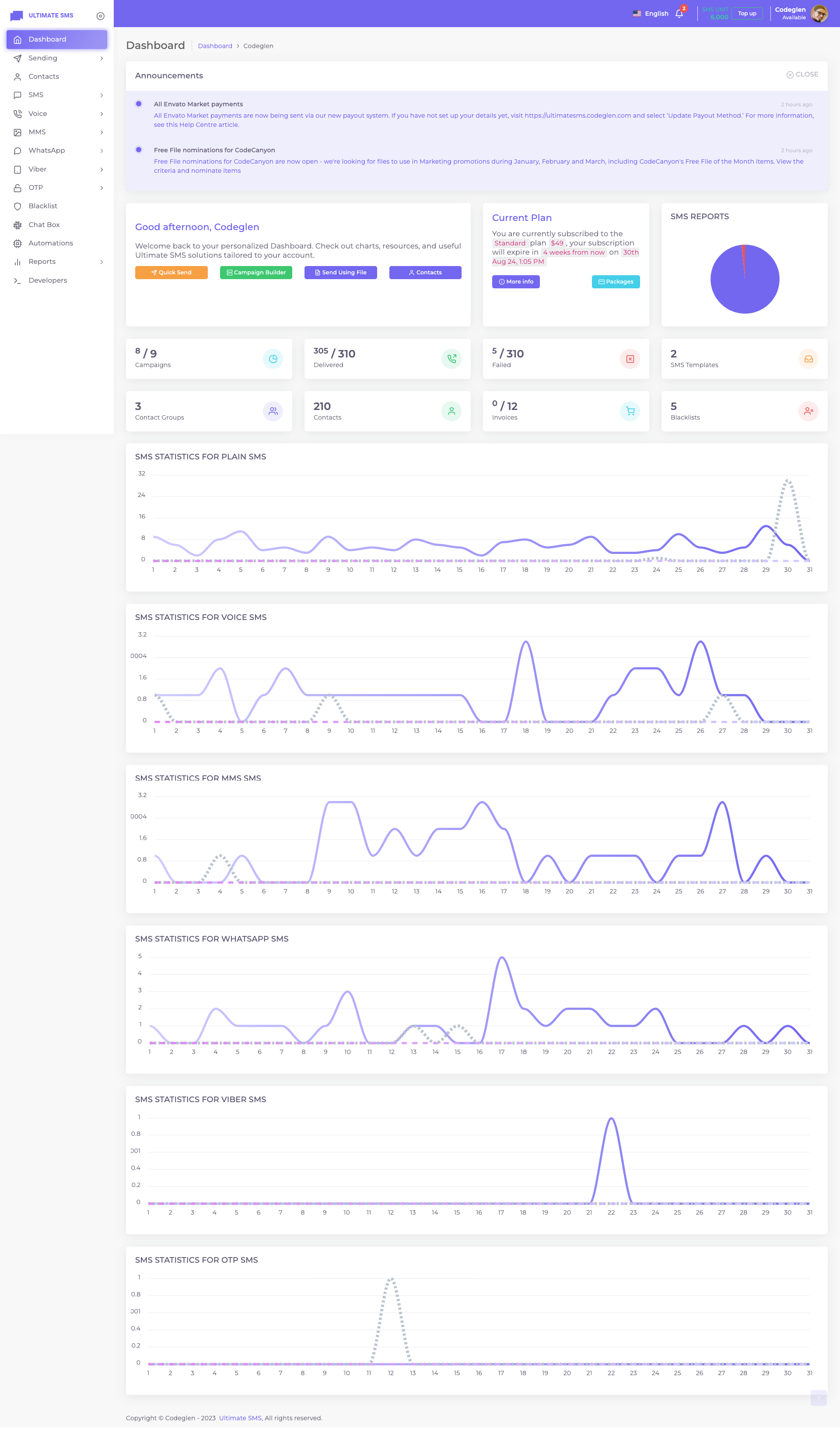
Task: Close the Announcements panel
Action: tap(802, 74)
